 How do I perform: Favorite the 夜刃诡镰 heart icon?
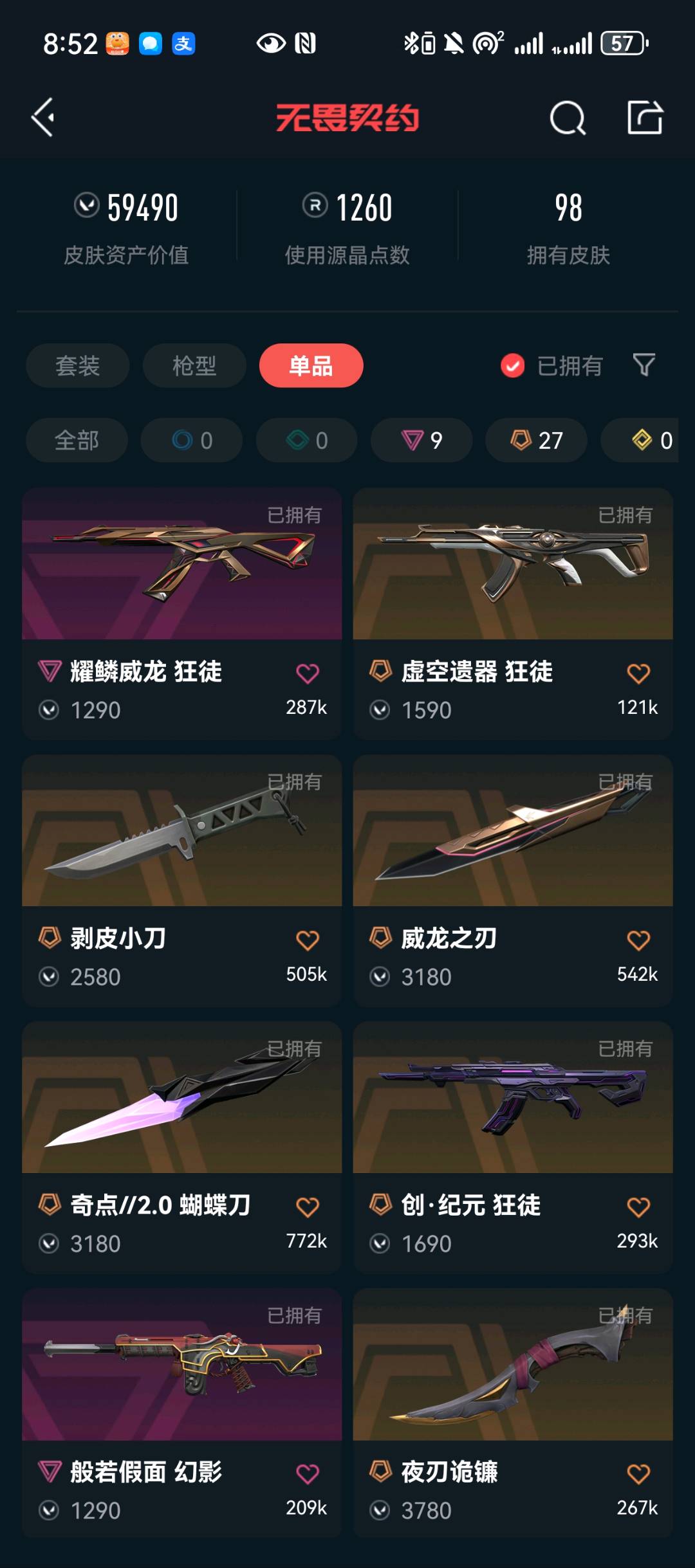click(x=638, y=1473)
